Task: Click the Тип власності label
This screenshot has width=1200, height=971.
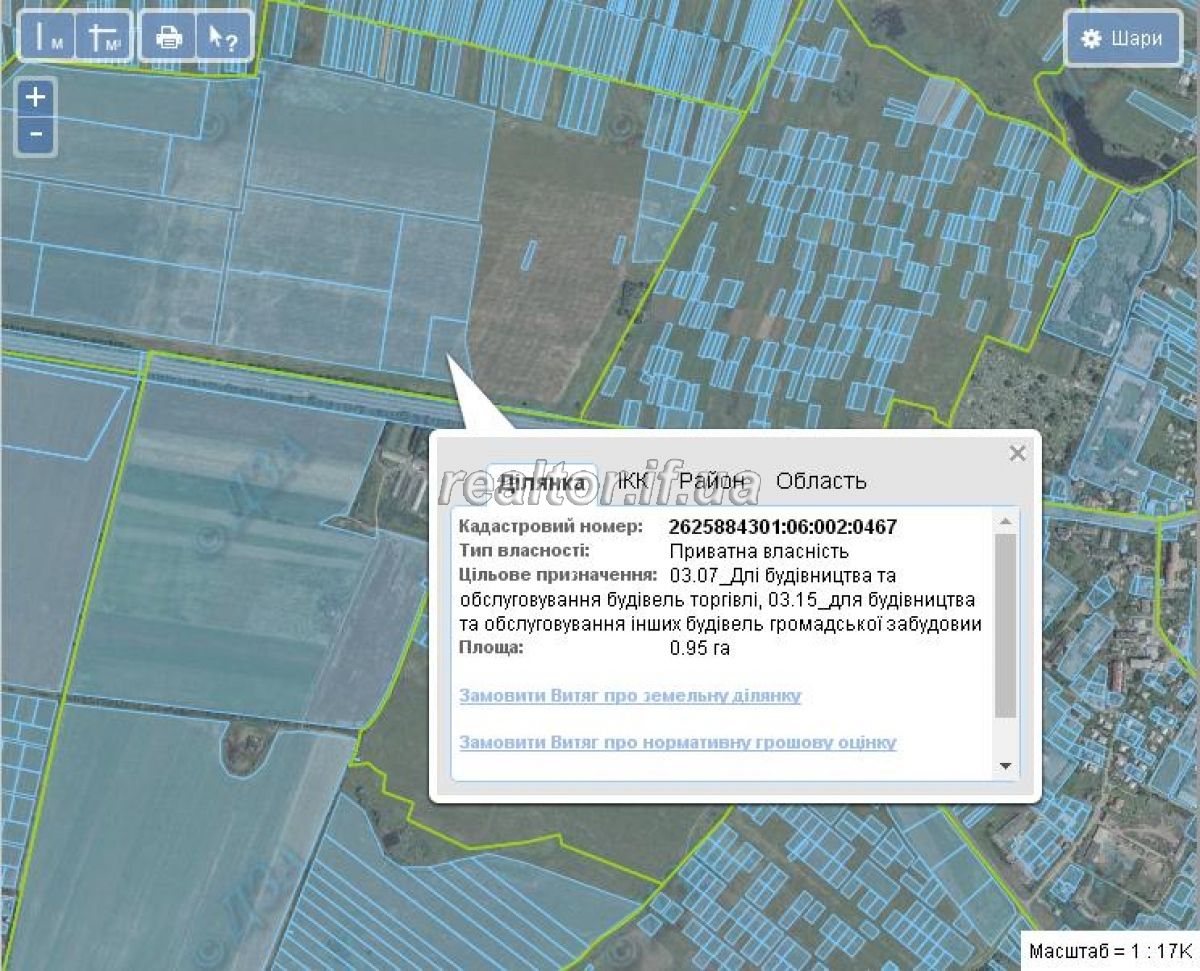Action: pos(524,551)
